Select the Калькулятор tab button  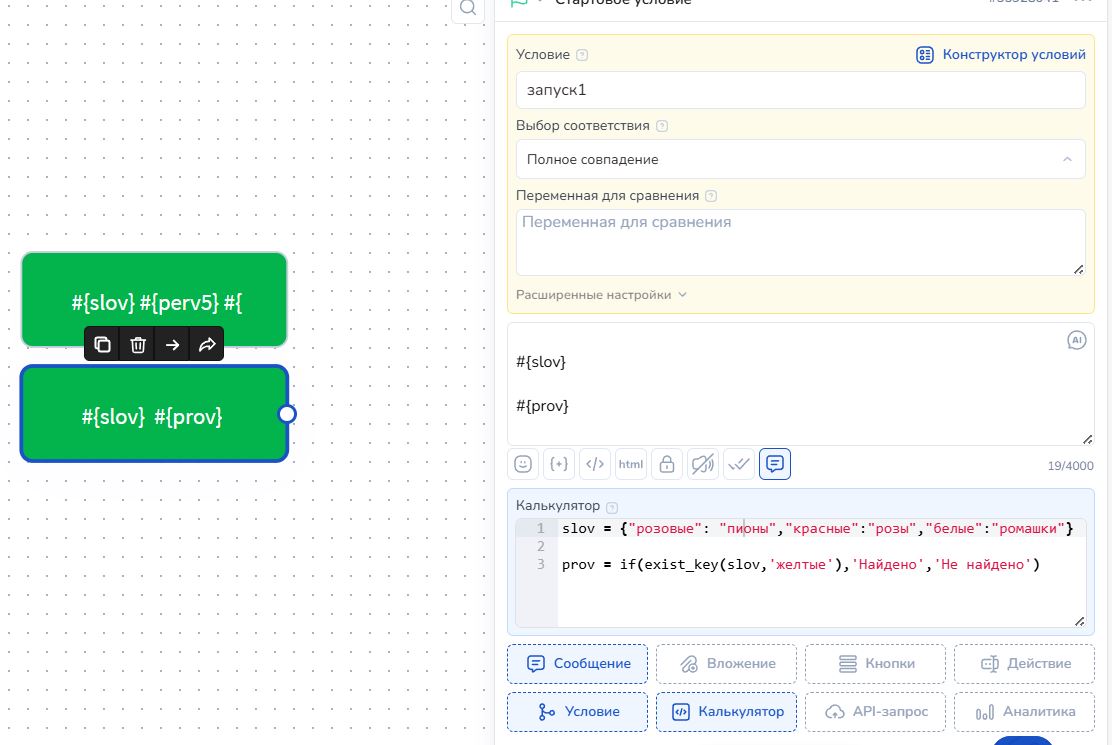coord(726,712)
